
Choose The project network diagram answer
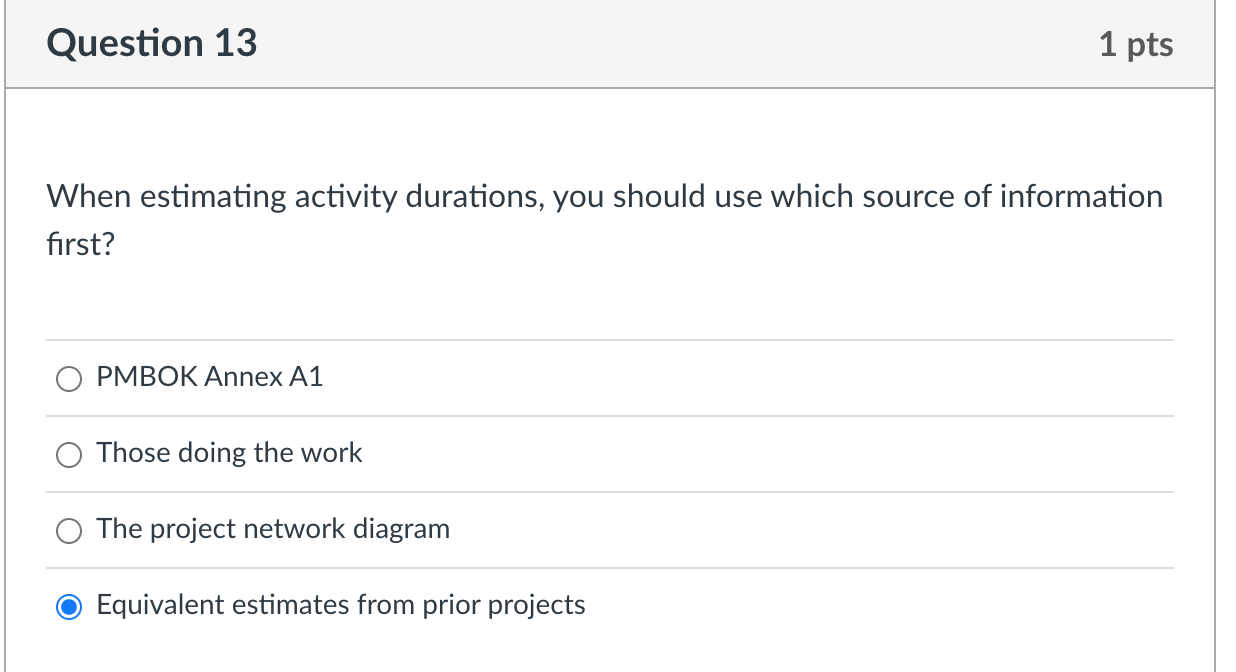(x=68, y=531)
